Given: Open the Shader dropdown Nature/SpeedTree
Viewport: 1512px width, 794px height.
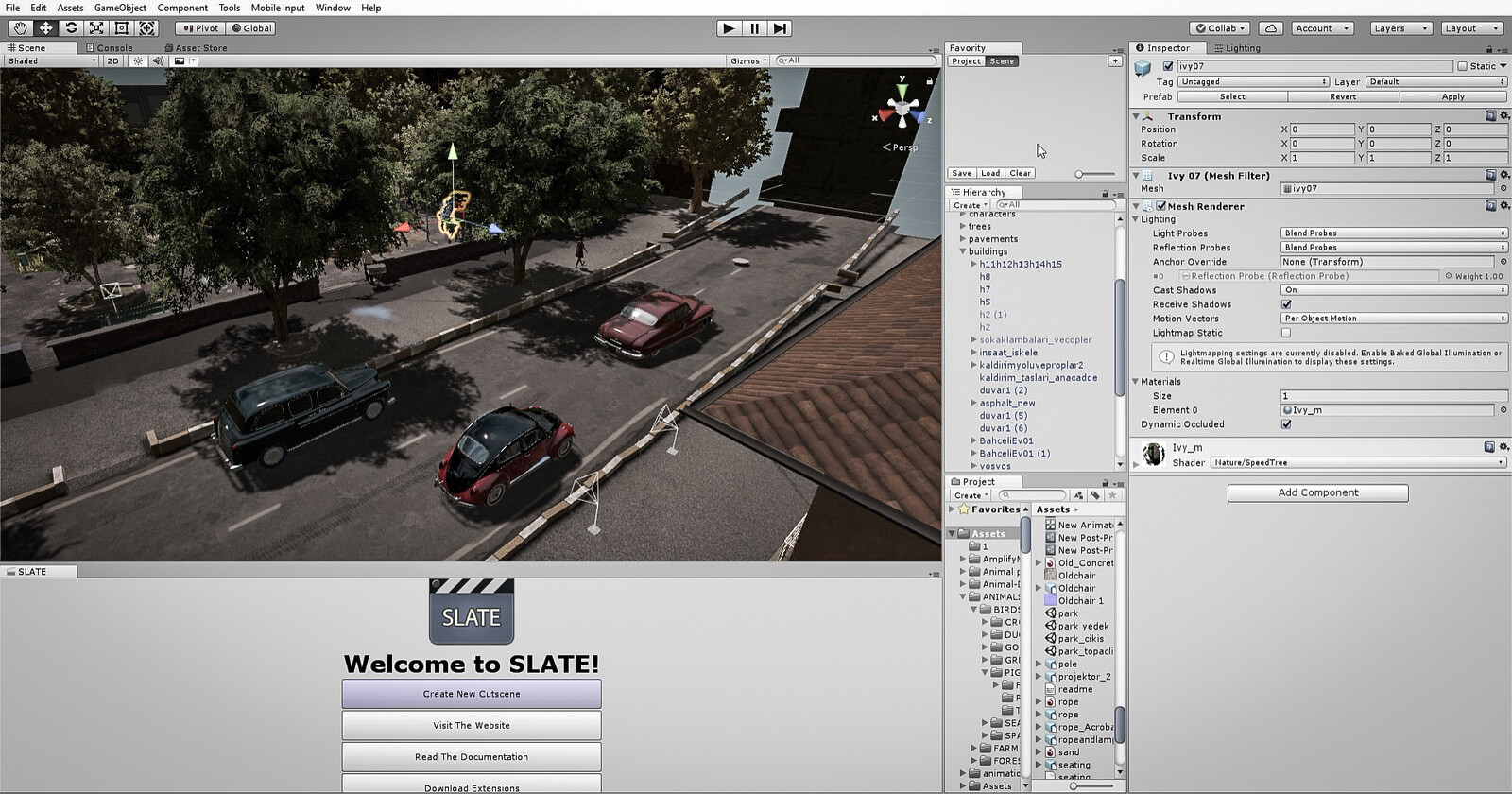Looking at the screenshot, I should [x=1359, y=462].
